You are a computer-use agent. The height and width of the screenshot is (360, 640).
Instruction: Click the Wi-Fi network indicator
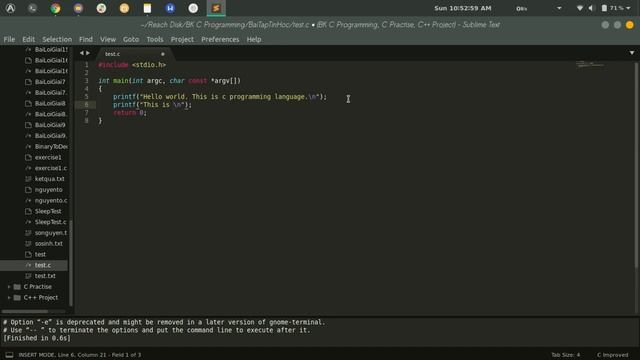pyautogui.click(x=580, y=8)
